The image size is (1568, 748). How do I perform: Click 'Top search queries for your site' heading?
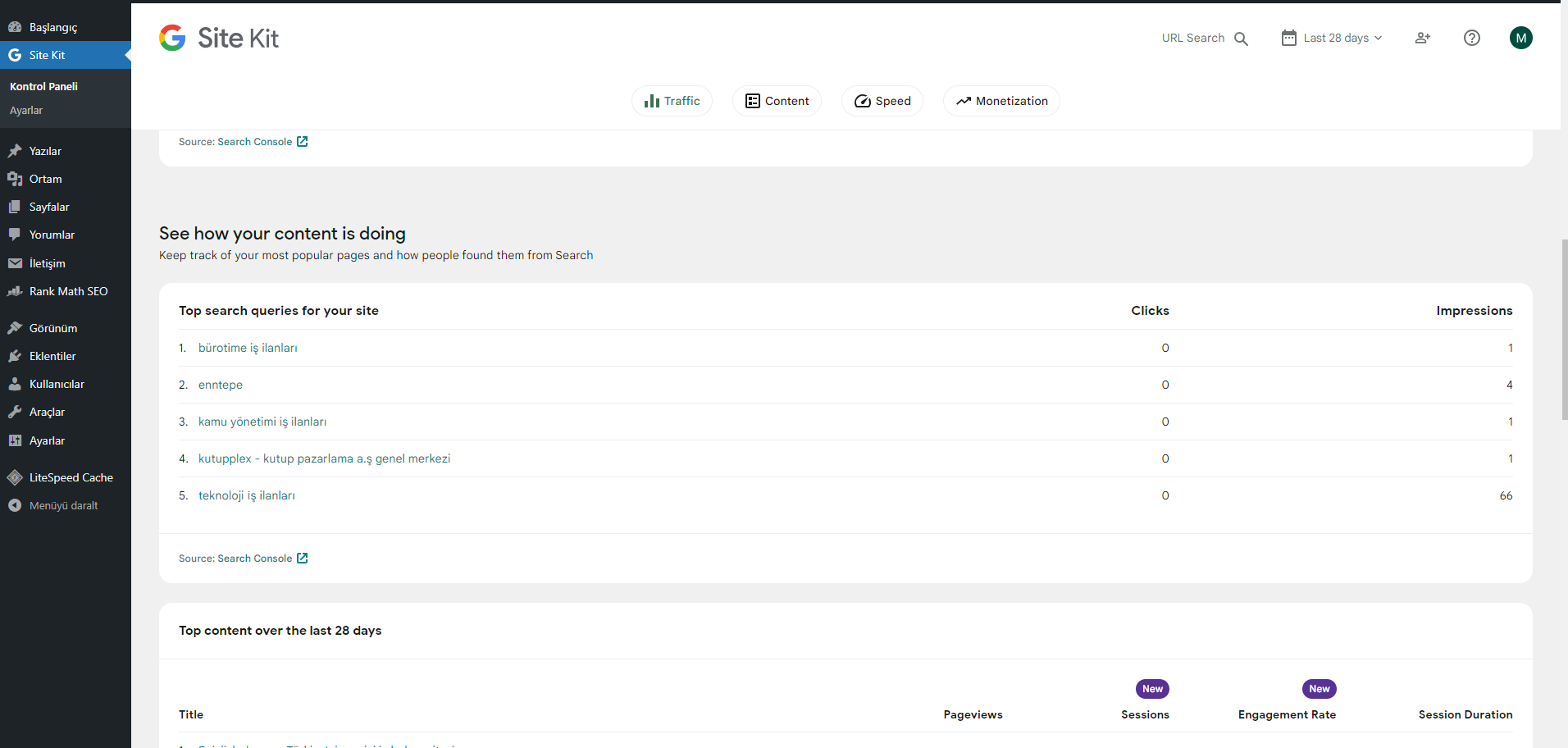click(279, 311)
